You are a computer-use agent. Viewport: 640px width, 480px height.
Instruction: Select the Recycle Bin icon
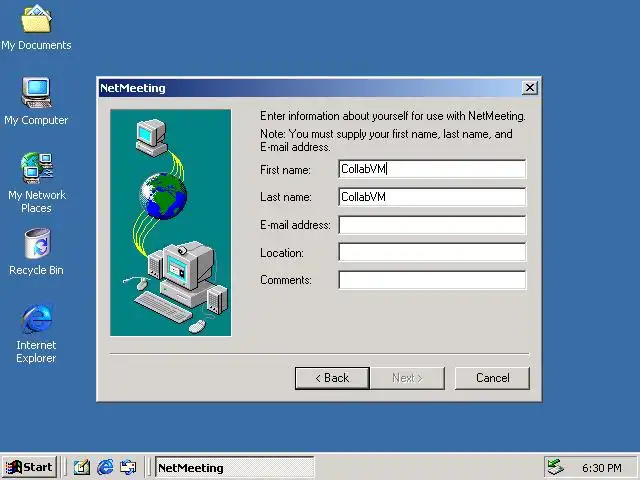(36, 252)
